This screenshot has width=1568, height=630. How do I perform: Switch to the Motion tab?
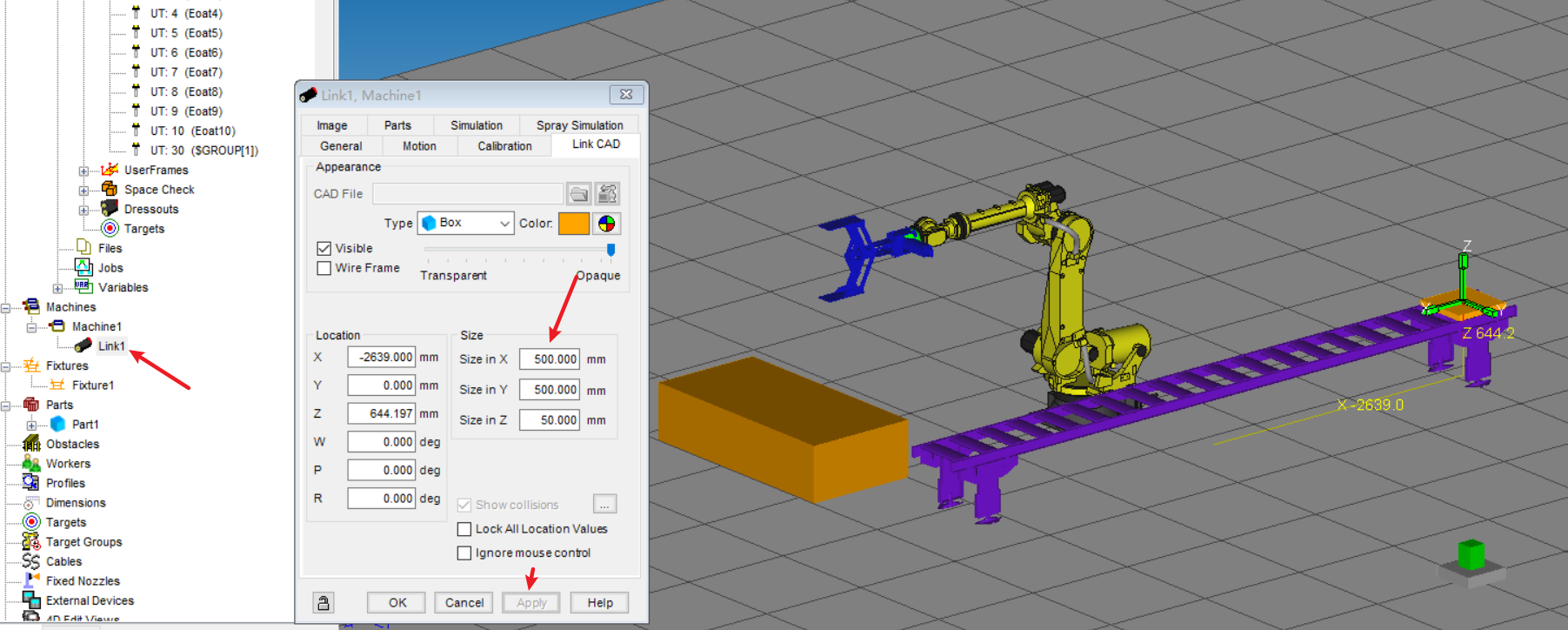[419, 146]
